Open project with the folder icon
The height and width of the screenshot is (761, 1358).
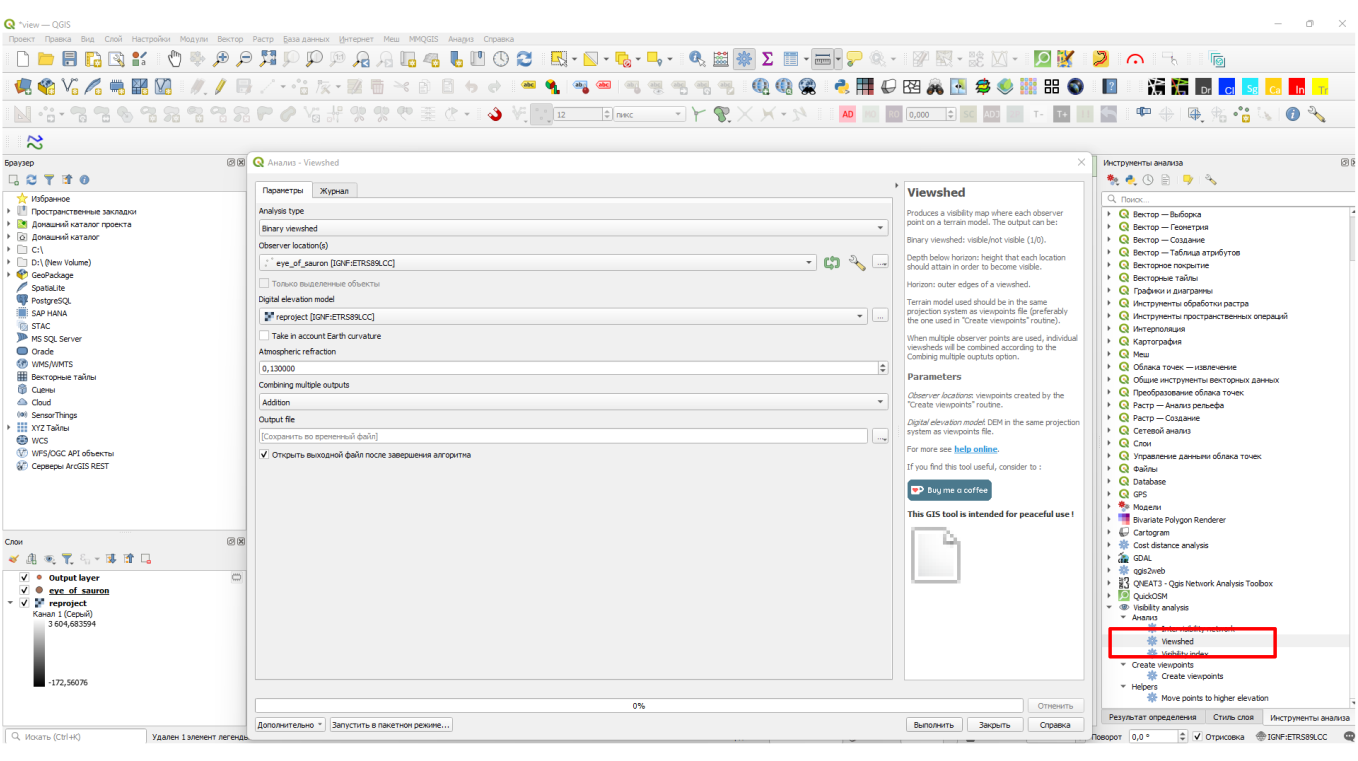[46, 59]
